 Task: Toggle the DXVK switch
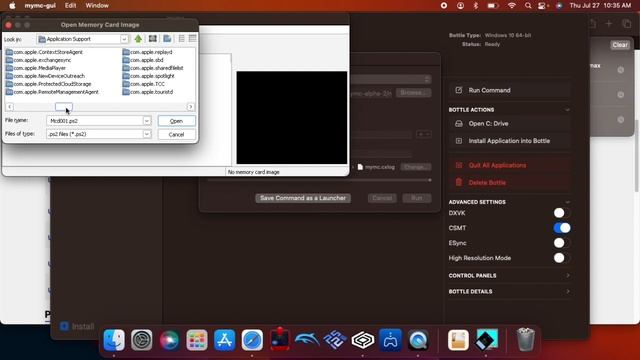pyautogui.click(x=562, y=213)
